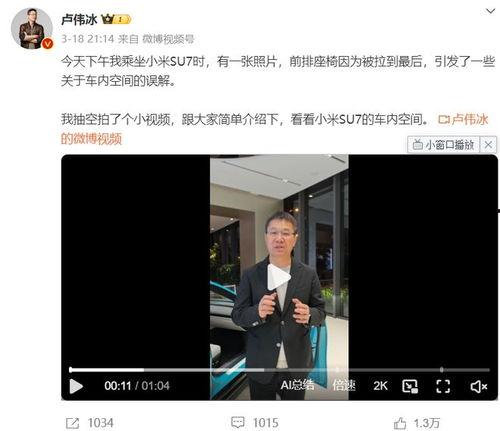Open the 倍速 playback speed menu
This screenshot has height=431, width=500.
click(x=344, y=386)
